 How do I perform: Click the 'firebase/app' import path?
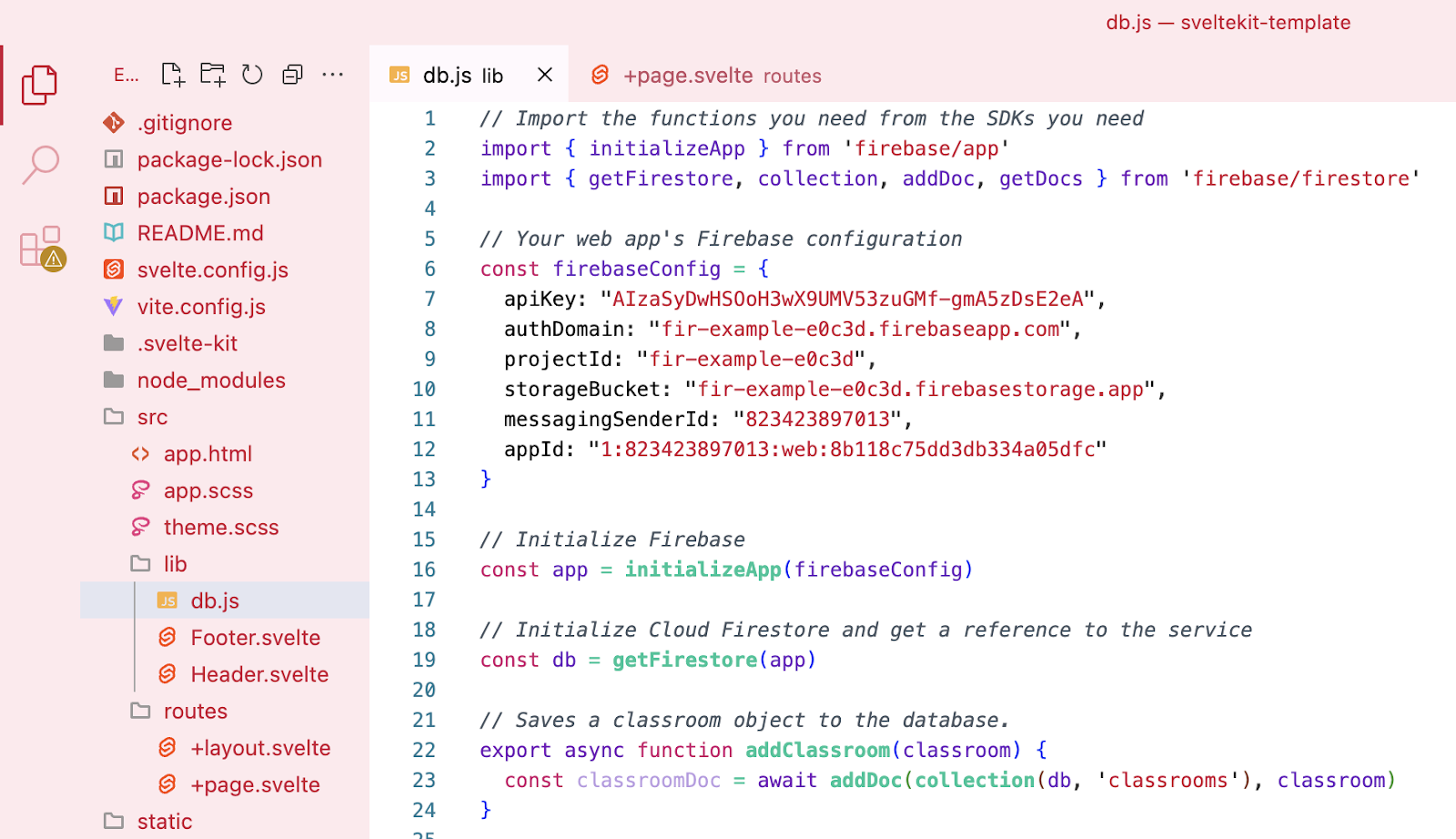point(926,149)
